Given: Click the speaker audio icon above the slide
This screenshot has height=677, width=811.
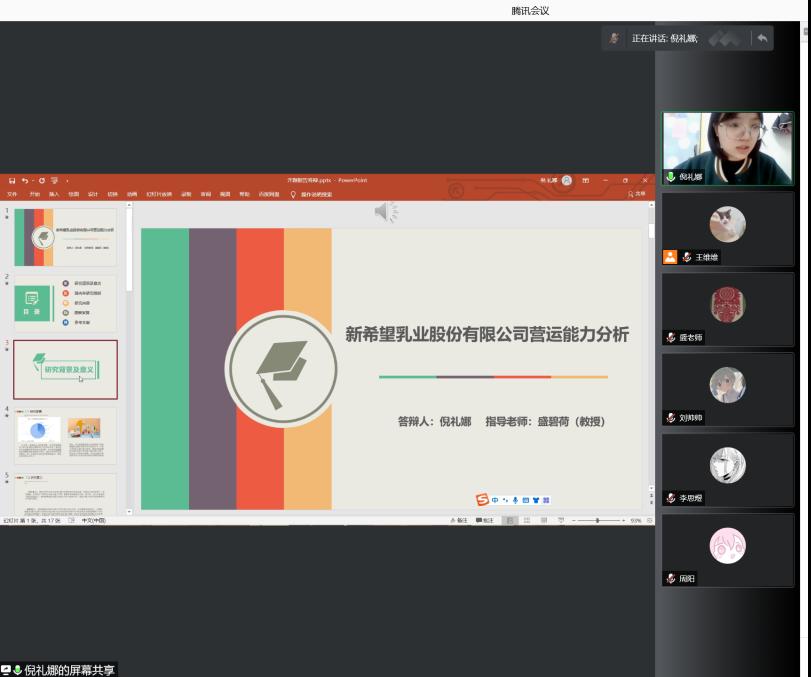Looking at the screenshot, I should 385,211.
